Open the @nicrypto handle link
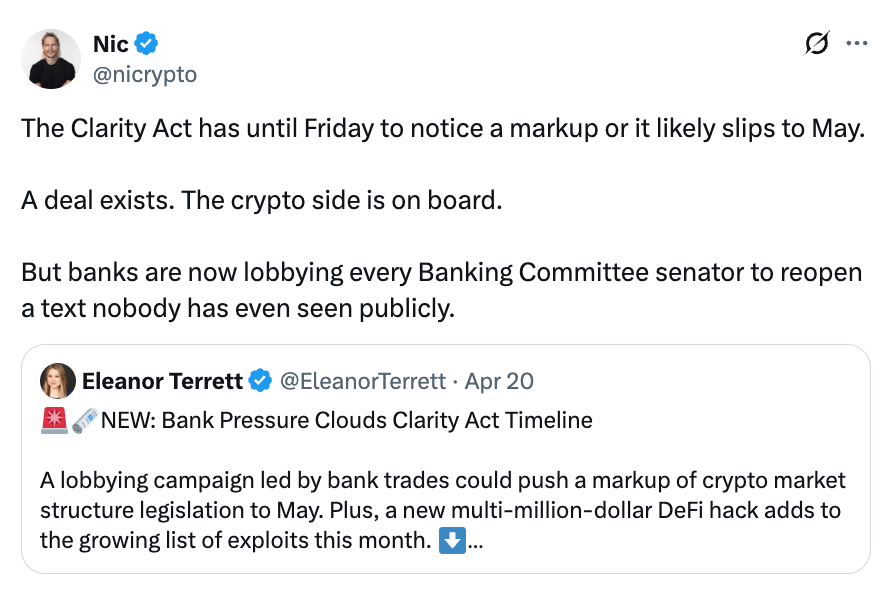The height and width of the screenshot is (593, 881). 144,74
